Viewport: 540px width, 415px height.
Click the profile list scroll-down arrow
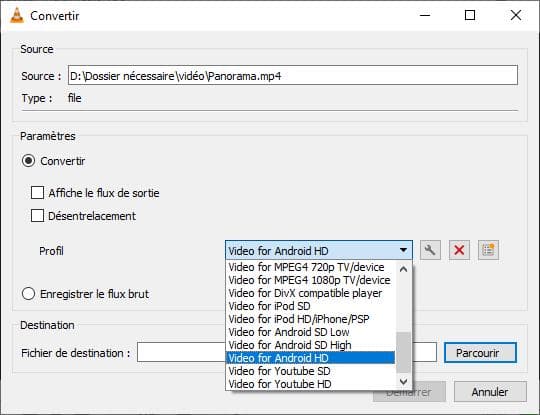(x=404, y=382)
